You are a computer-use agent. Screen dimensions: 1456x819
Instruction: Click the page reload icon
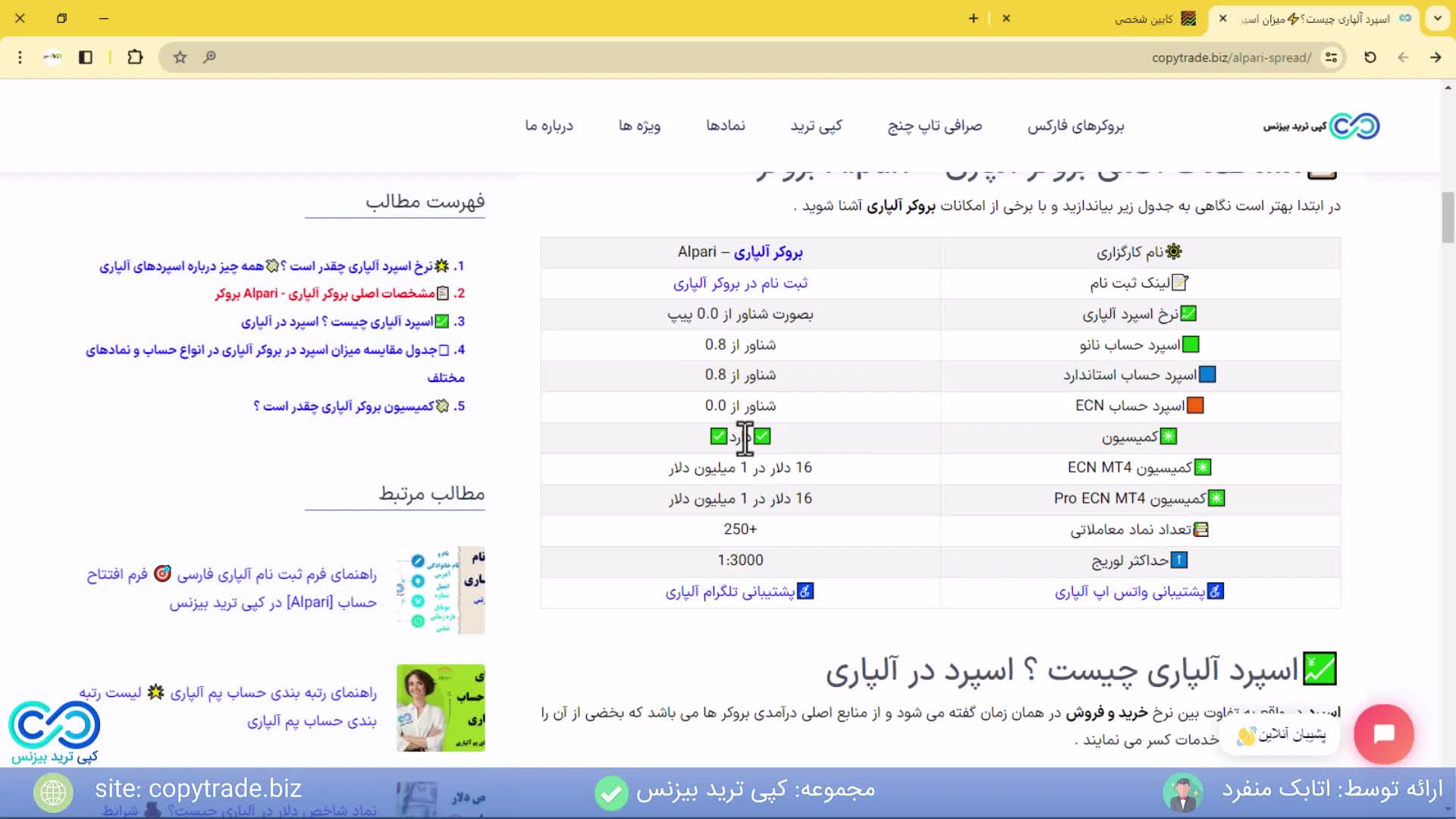1370,57
